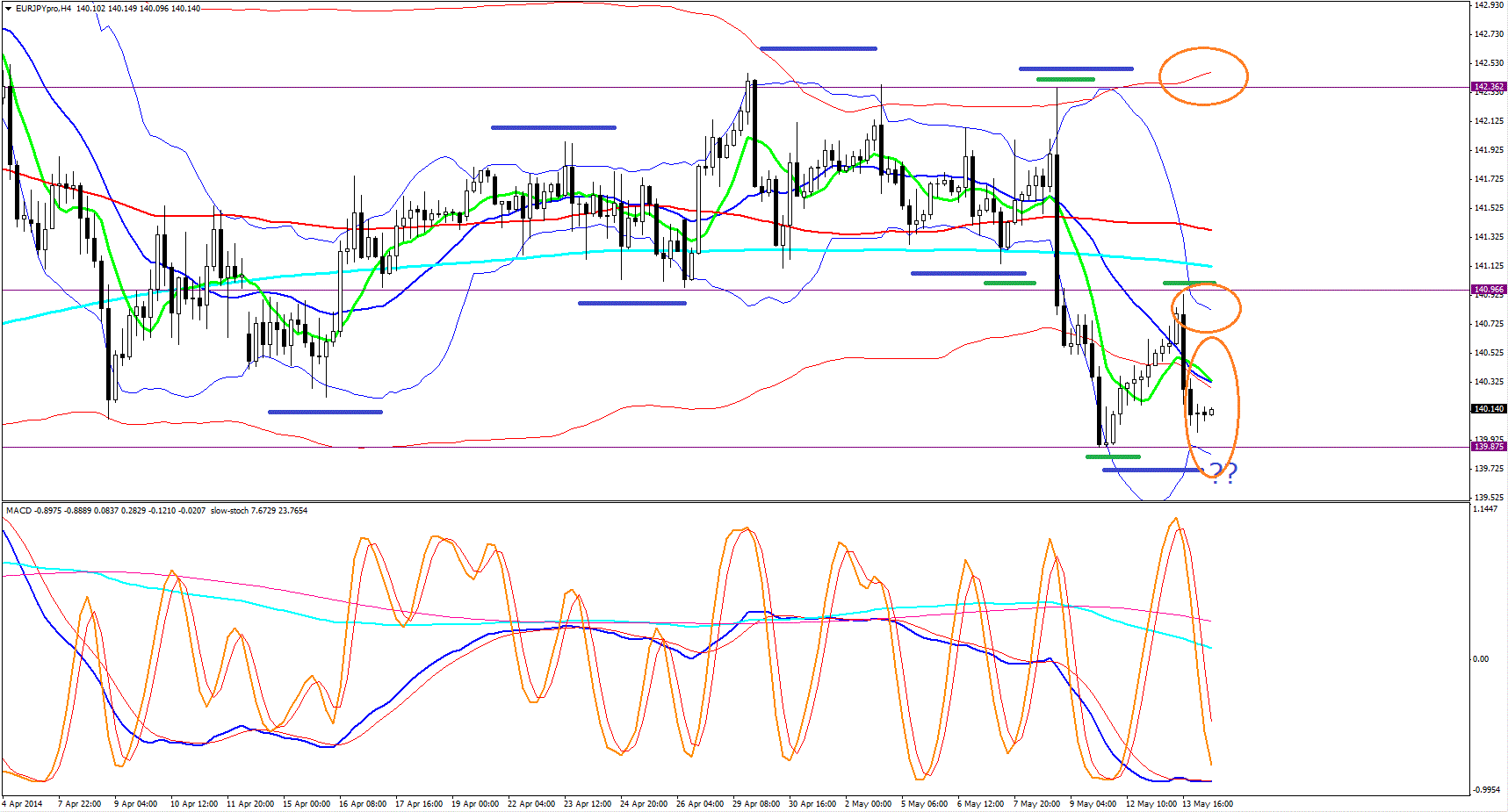Click the 15 Apr 00:00 time label

307,803
